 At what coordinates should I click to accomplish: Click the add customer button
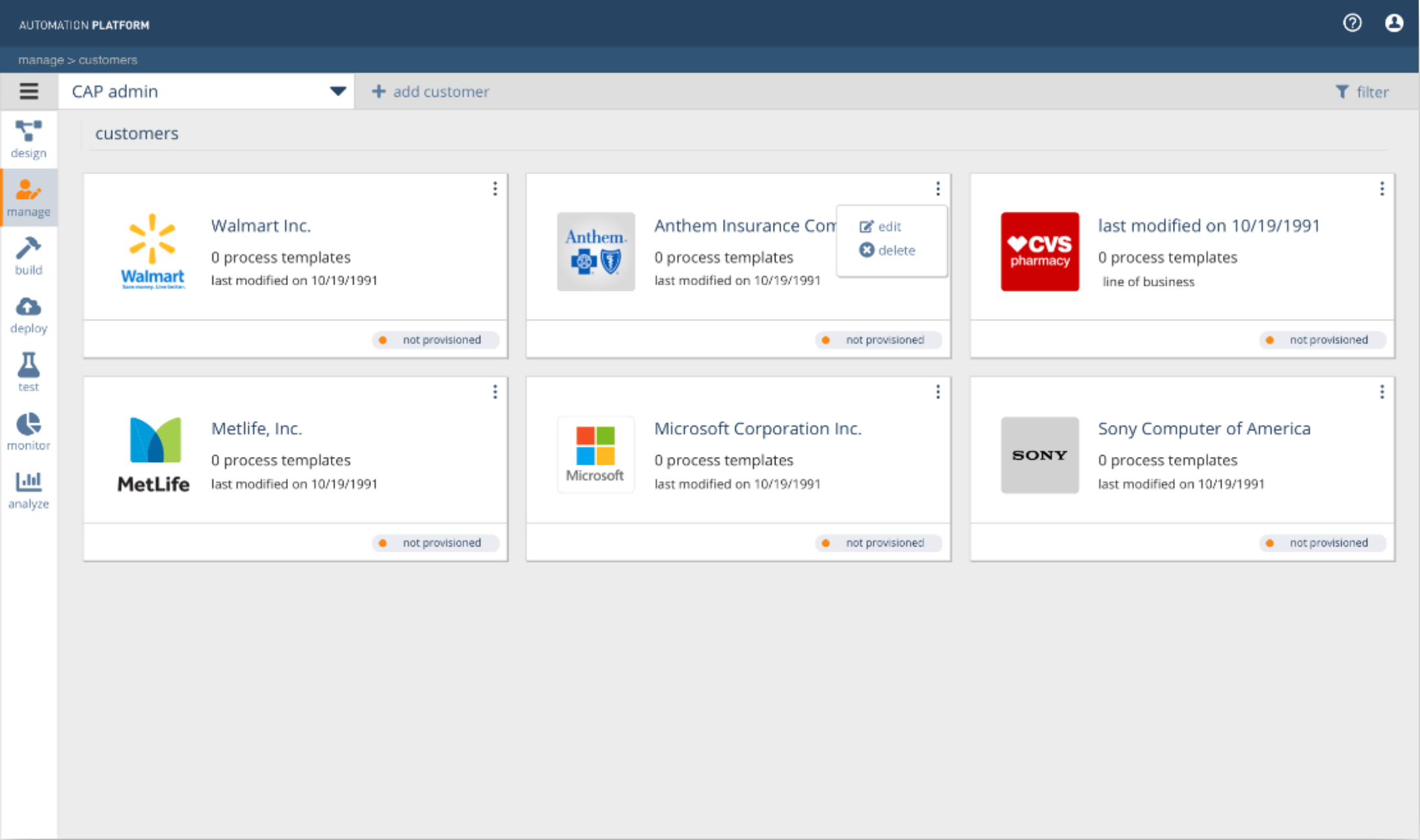[431, 91]
